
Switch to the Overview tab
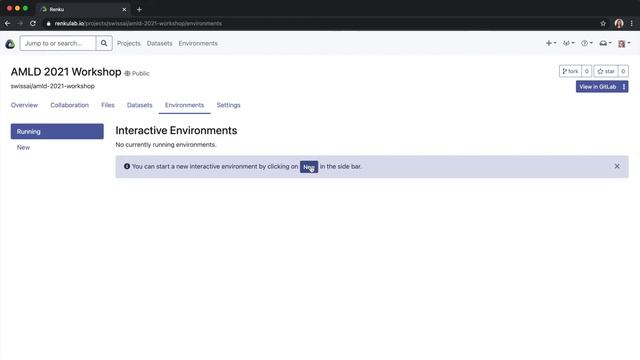coord(24,105)
